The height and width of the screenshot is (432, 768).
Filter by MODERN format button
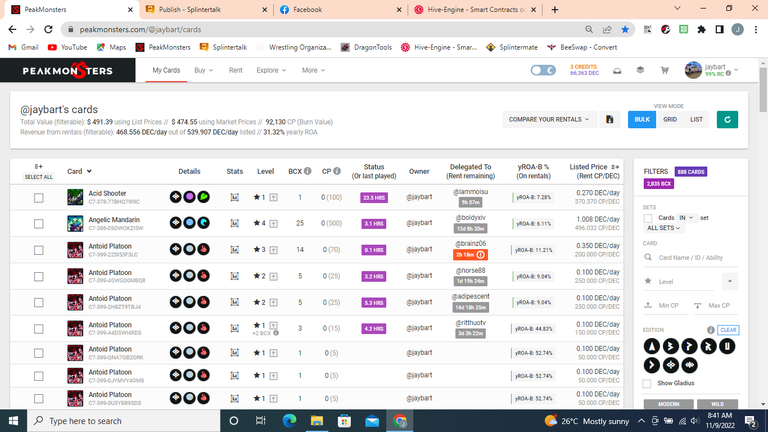coord(669,404)
